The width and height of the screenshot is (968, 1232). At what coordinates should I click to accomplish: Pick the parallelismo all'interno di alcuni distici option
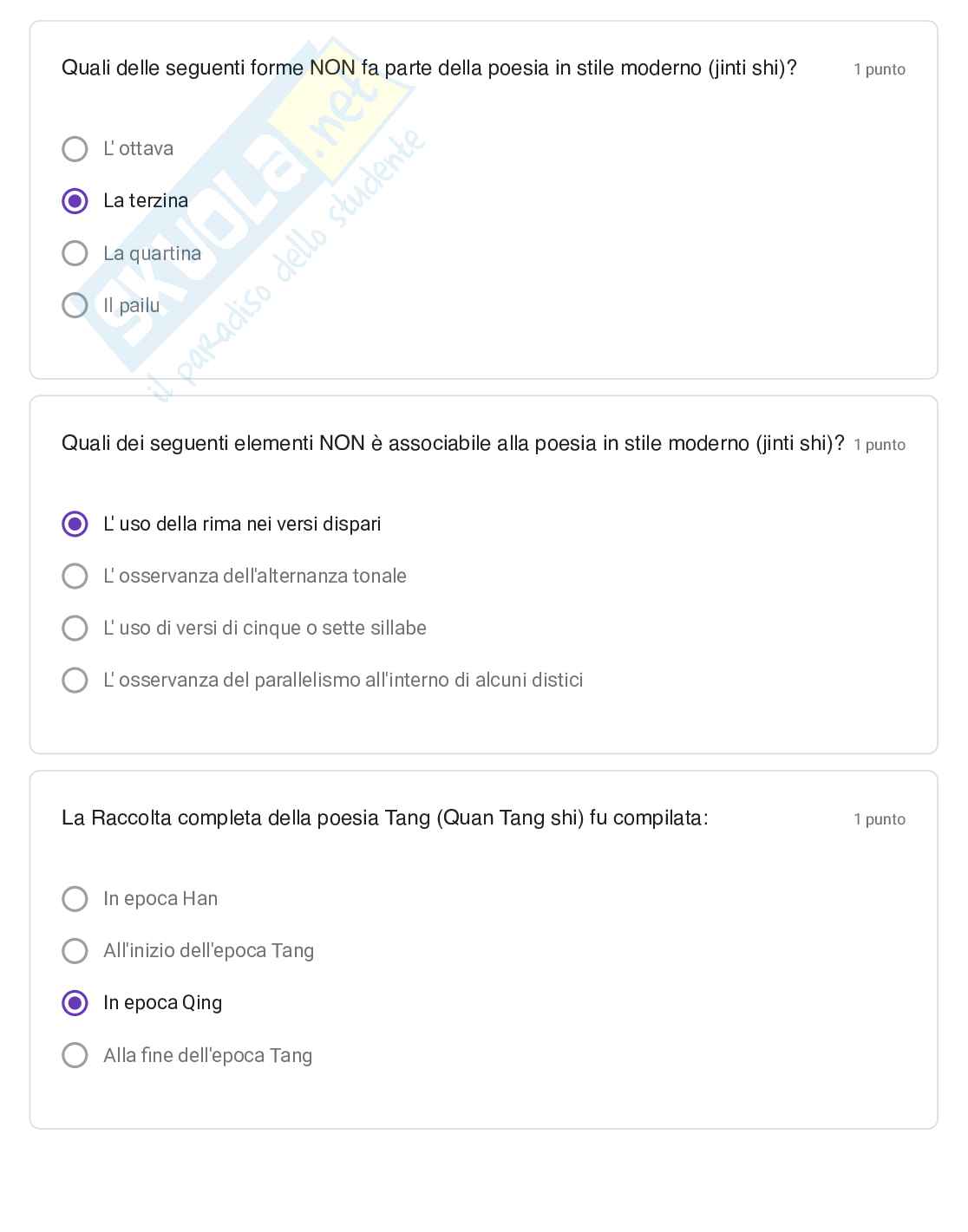coord(75,680)
